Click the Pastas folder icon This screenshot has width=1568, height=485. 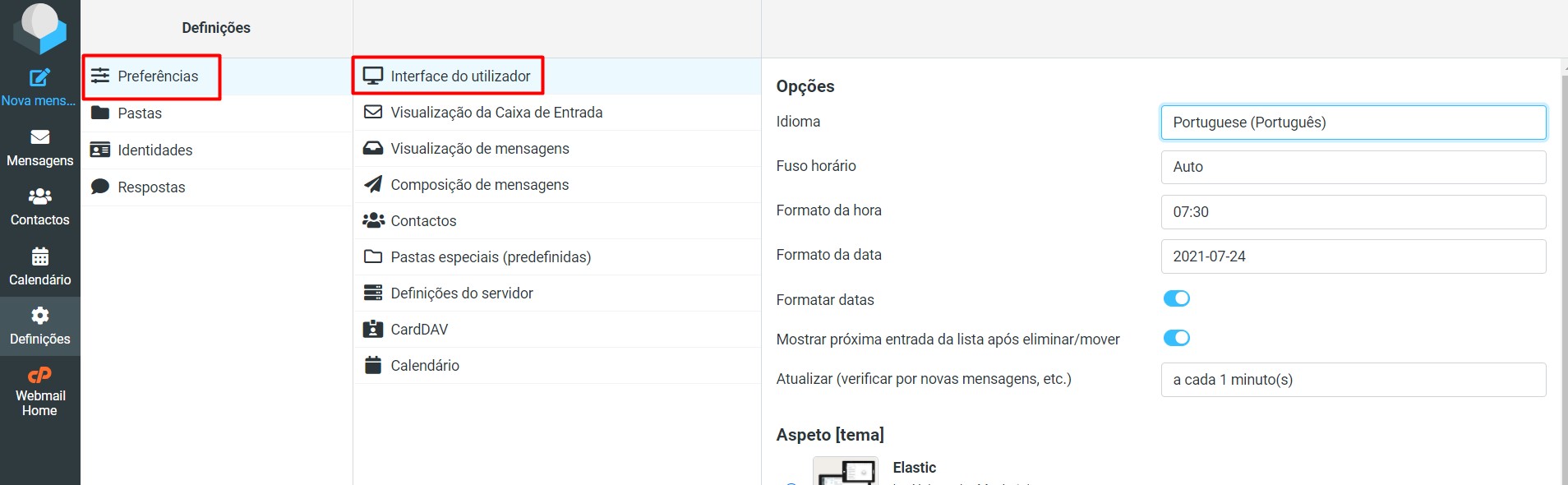100,113
